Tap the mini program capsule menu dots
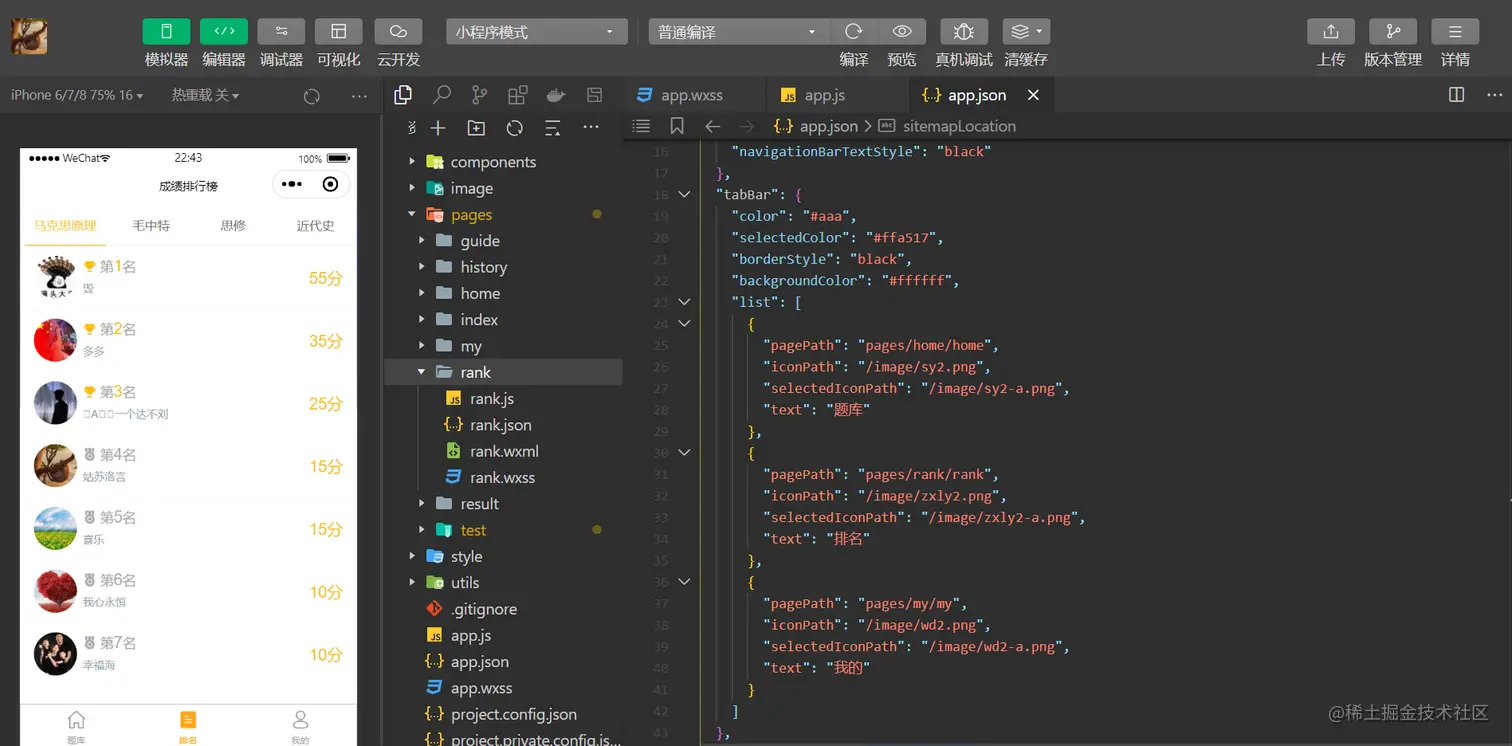 click(291, 185)
